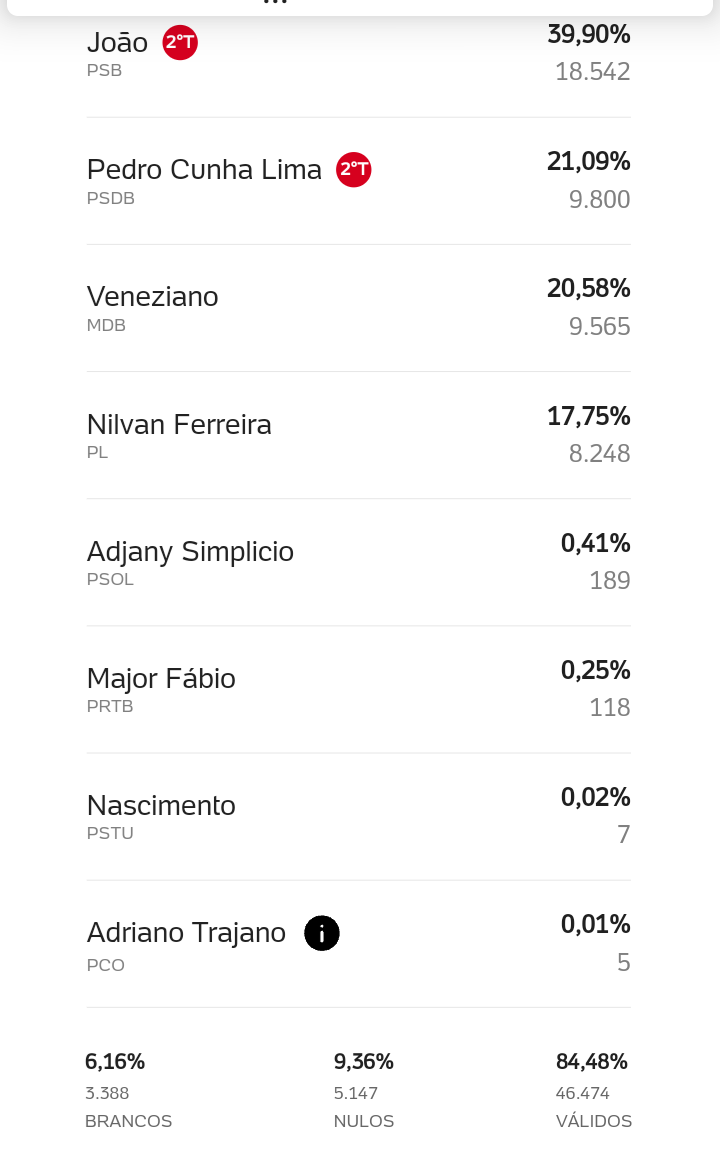Select candidate Pedro Cunha Lima
Viewport: 720px width, 1151px height.
(204, 170)
